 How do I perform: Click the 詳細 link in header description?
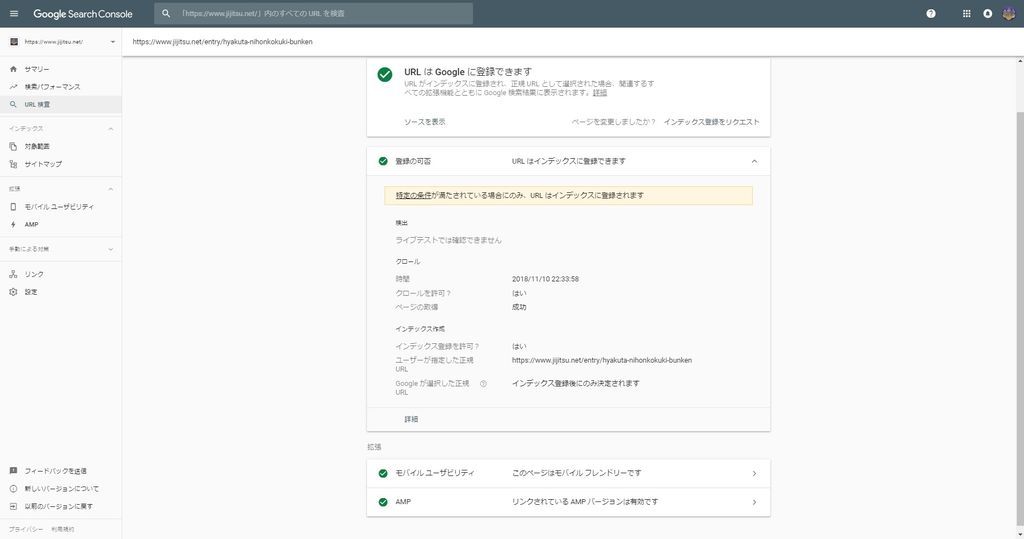point(600,93)
